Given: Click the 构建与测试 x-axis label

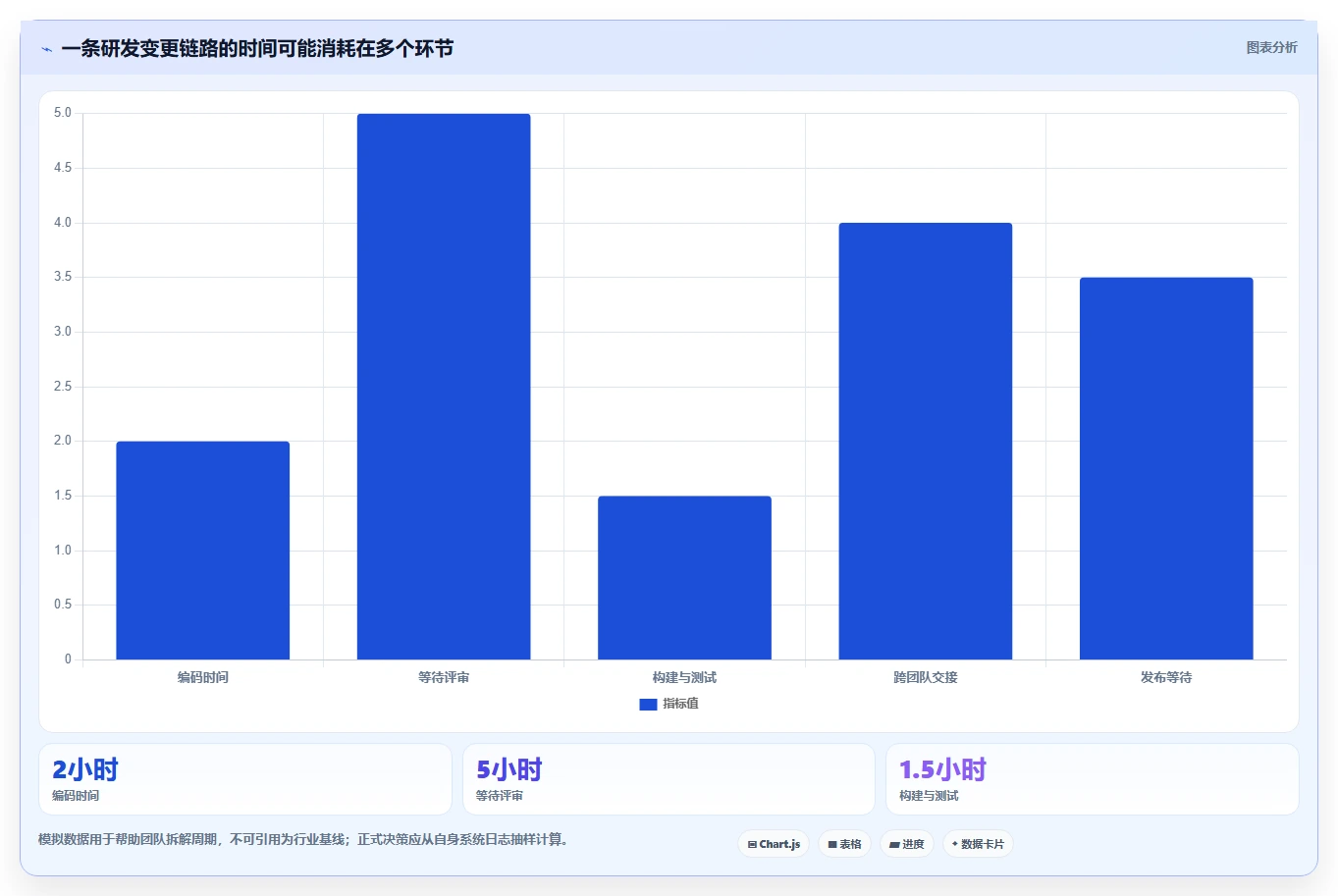Looking at the screenshot, I should click(684, 677).
